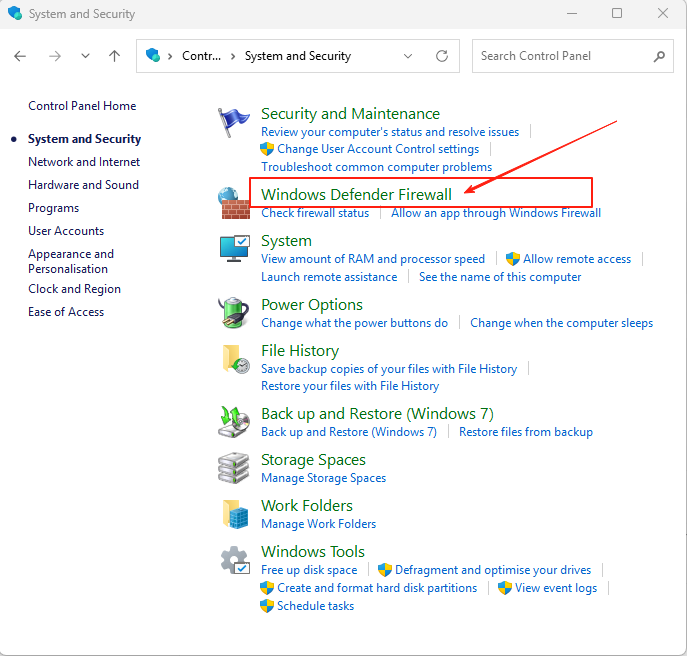This screenshot has height=656, width=687.
Task: Click Change when the computer sleeps
Action: coord(562,323)
